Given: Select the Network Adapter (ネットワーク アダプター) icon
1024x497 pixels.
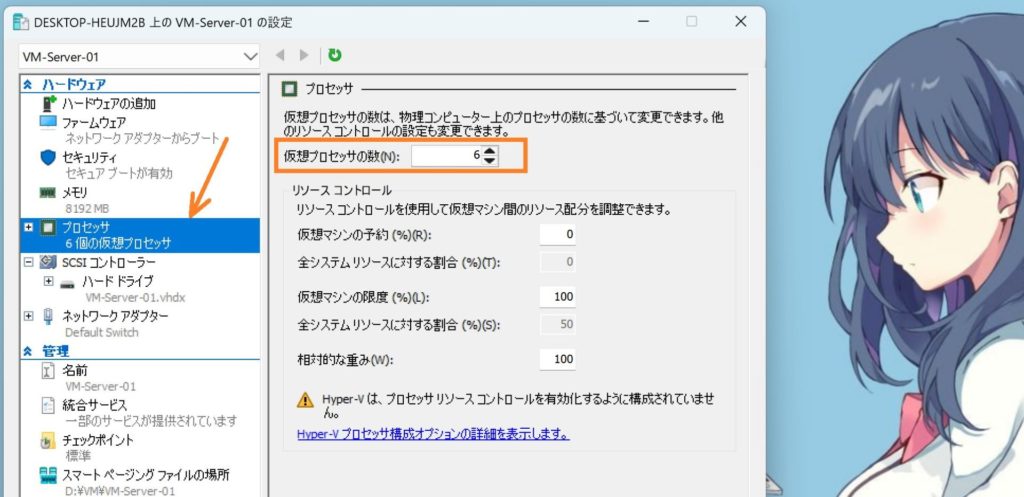Looking at the screenshot, I should (x=48, y=316).
